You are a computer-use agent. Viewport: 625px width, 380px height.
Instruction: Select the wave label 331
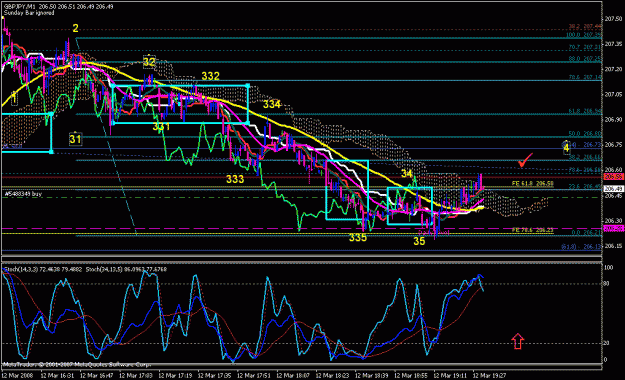pyautogui.click(x=161, y=127)
